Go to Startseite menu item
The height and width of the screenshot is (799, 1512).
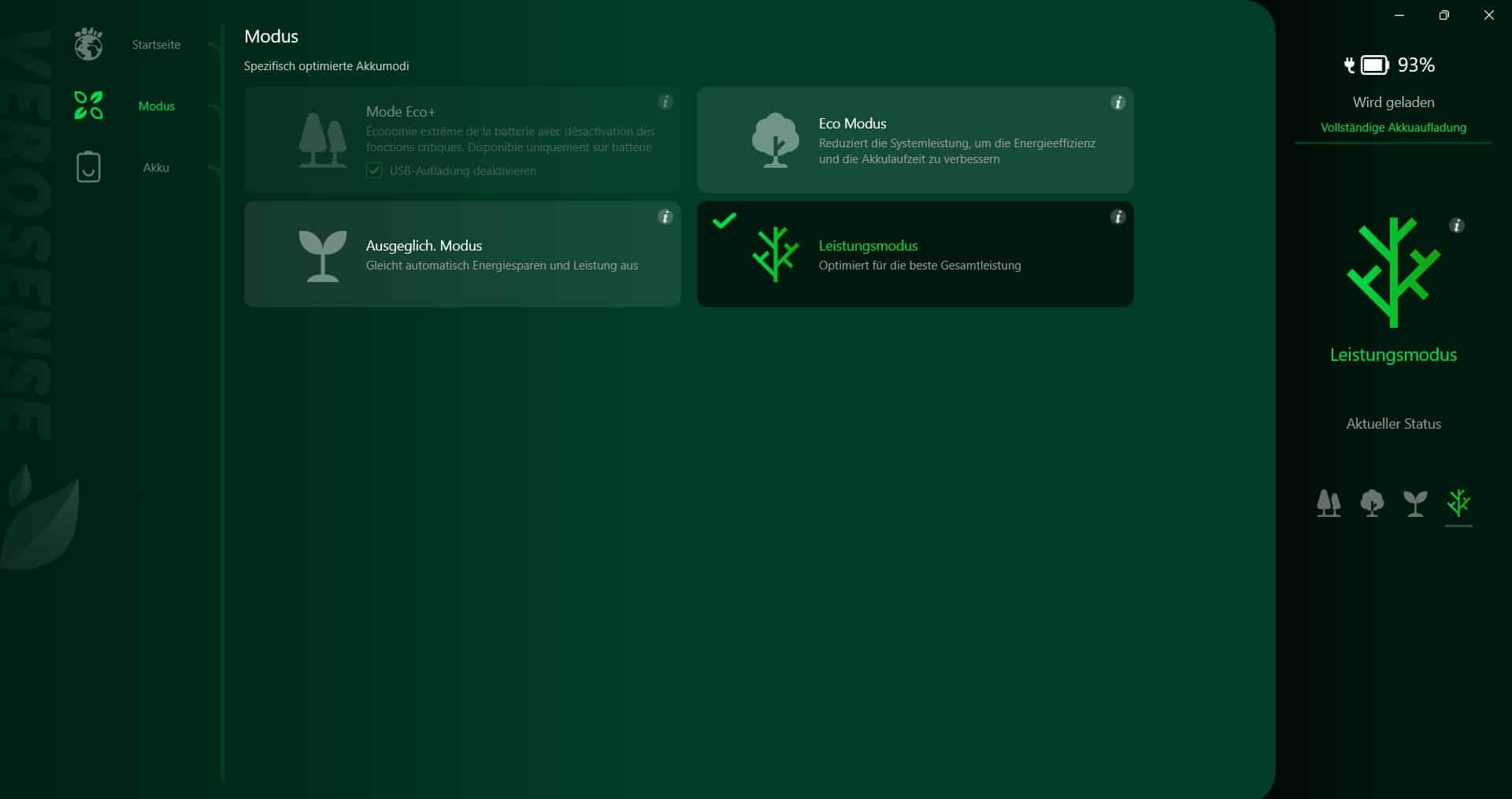pyautogui.click(x=156, y=45)
